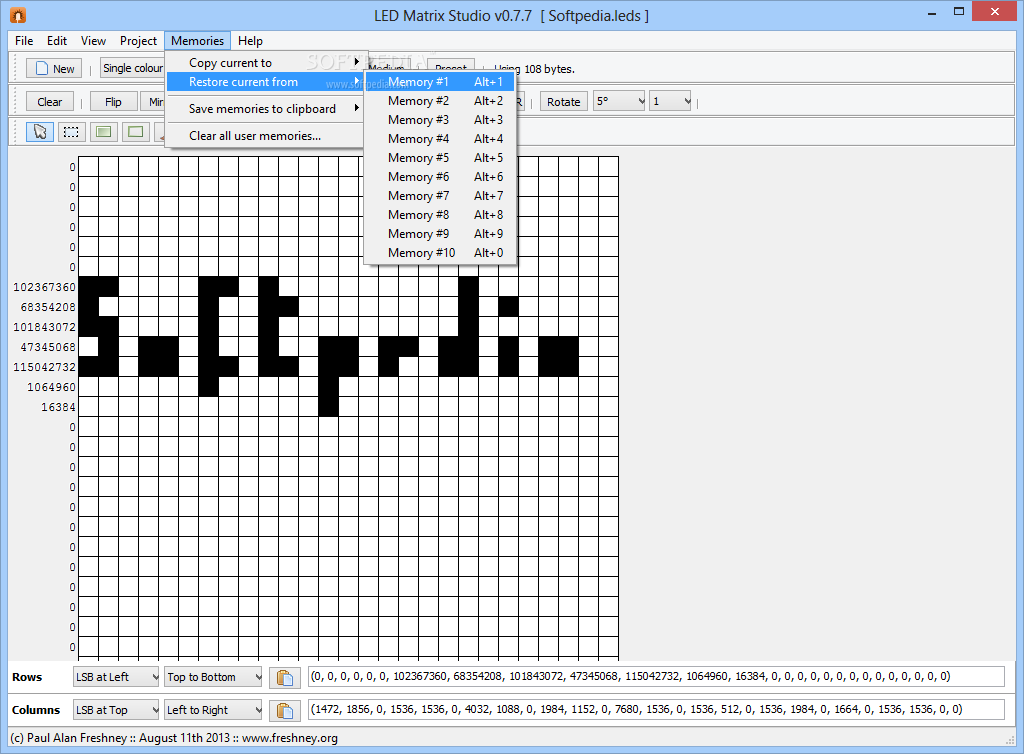Screen dimensions: 1024x754
Task: Click the Paul Alan Freshney copyright text
Action: click(174, 738)
